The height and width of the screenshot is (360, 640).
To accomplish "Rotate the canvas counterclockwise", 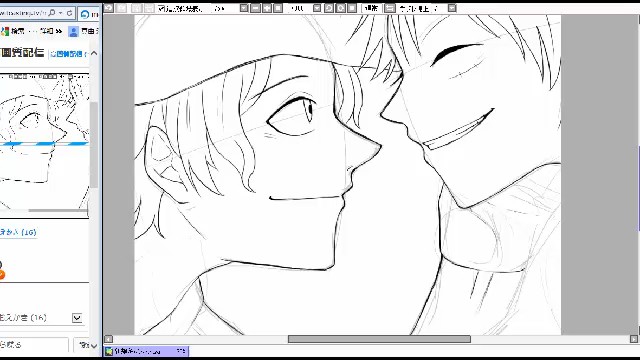I will tap(329, 8).
